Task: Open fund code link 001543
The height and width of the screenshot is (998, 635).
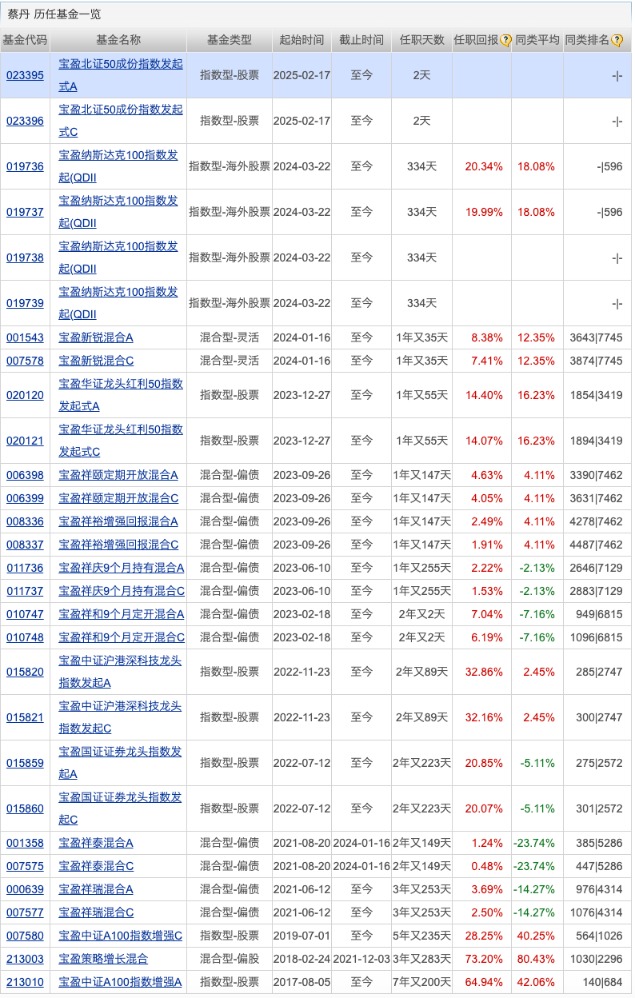Action: pyautogui.click(x=25, y=338)
